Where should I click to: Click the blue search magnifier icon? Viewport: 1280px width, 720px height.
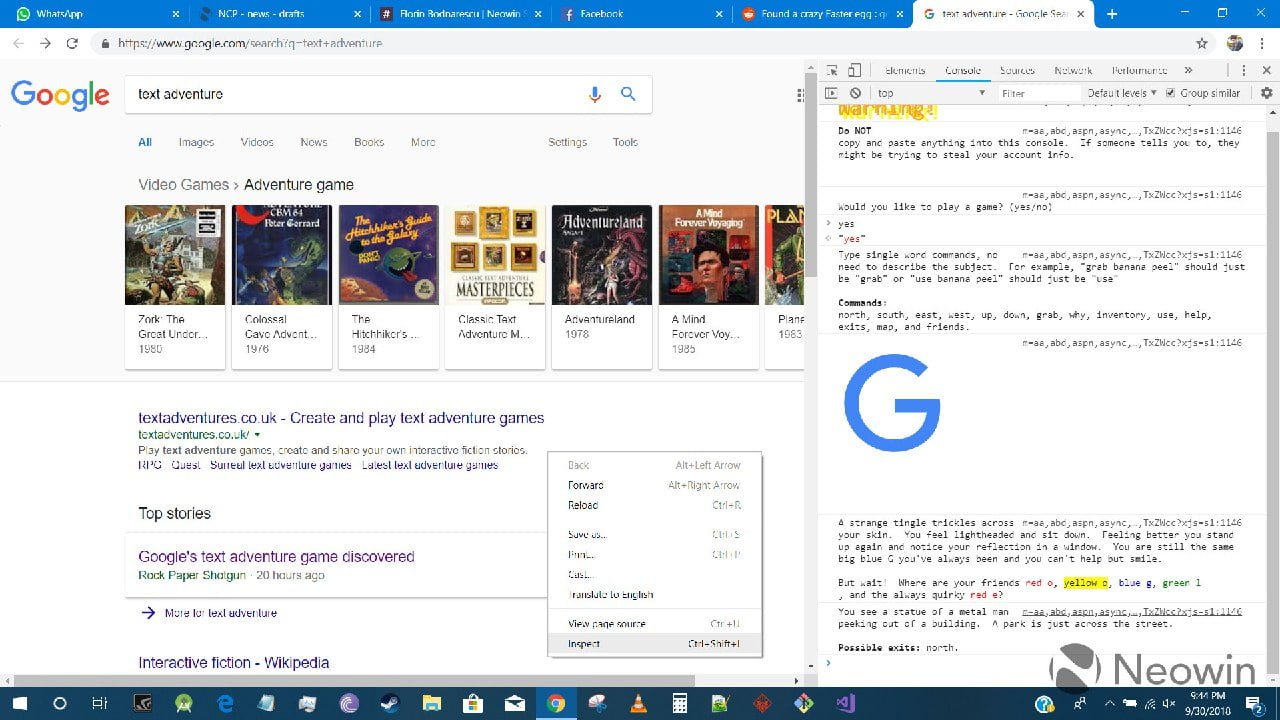pyautogui.click(x=628, y=94)
